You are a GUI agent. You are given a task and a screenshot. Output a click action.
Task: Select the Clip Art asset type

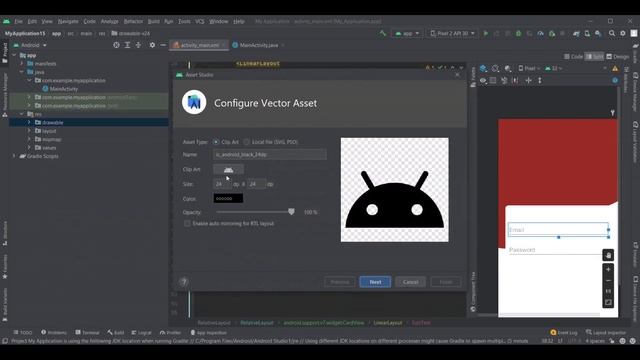coord(226,142)
